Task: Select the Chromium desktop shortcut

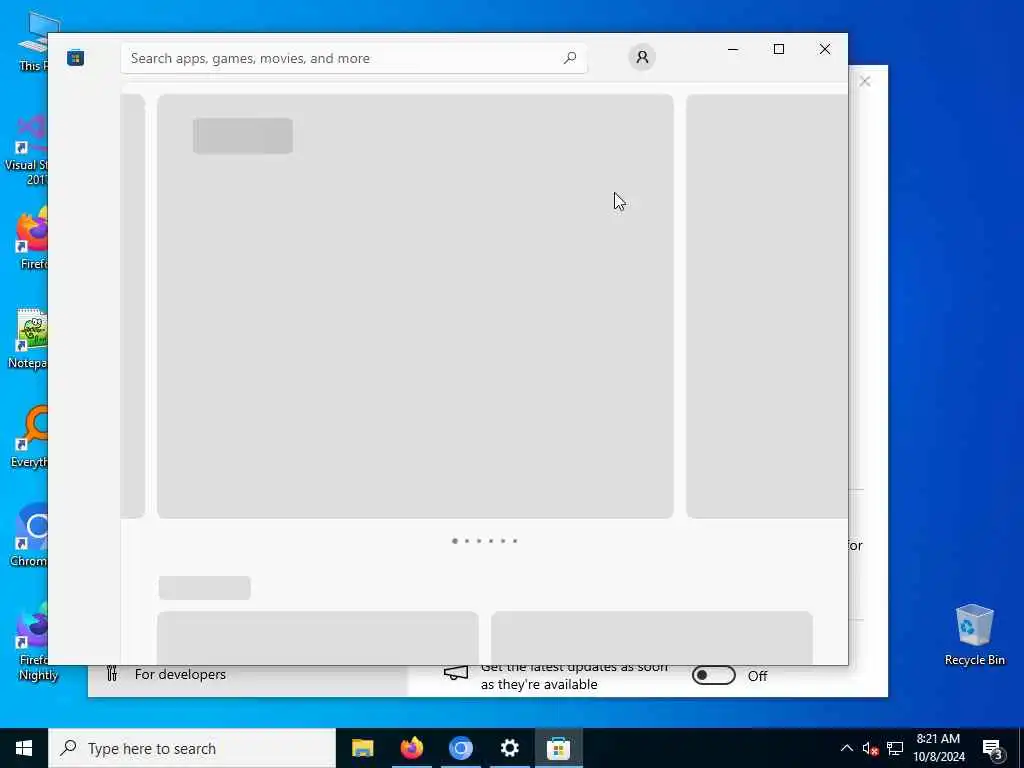Action: coord(29,536)
